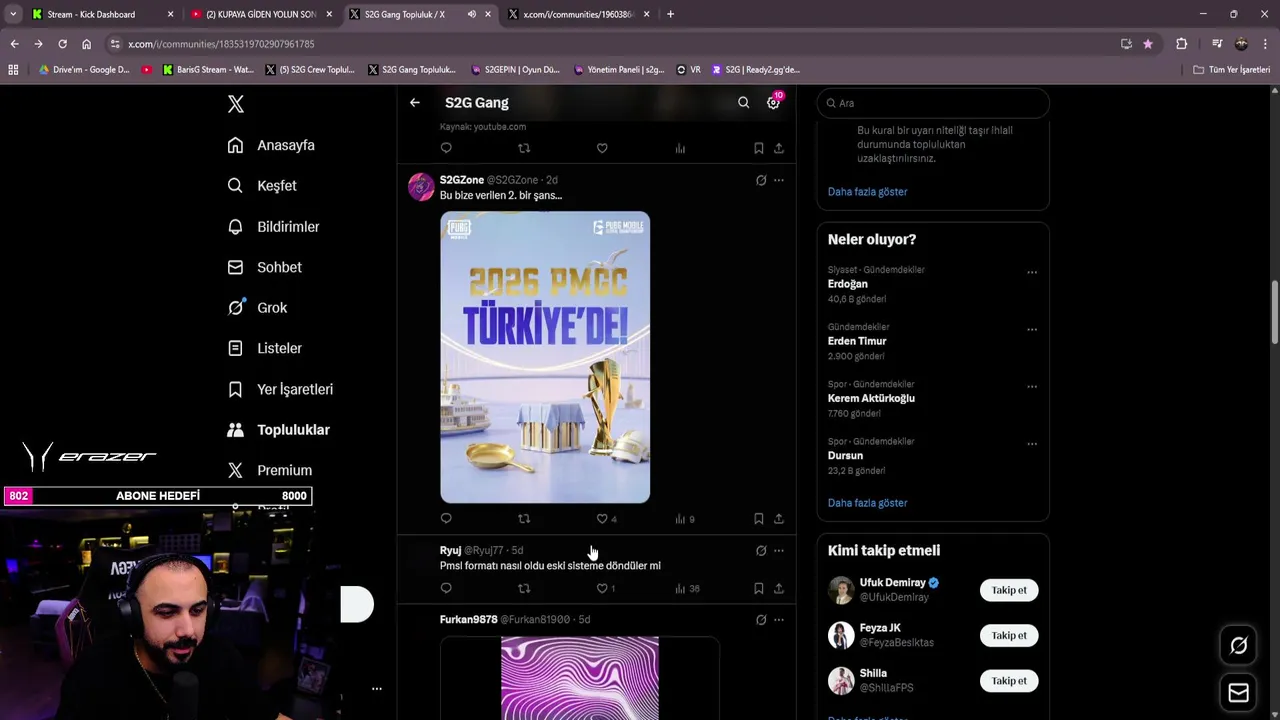
Task: Open Grok actions on Ryuj's post
Action: tap(761, 550)
